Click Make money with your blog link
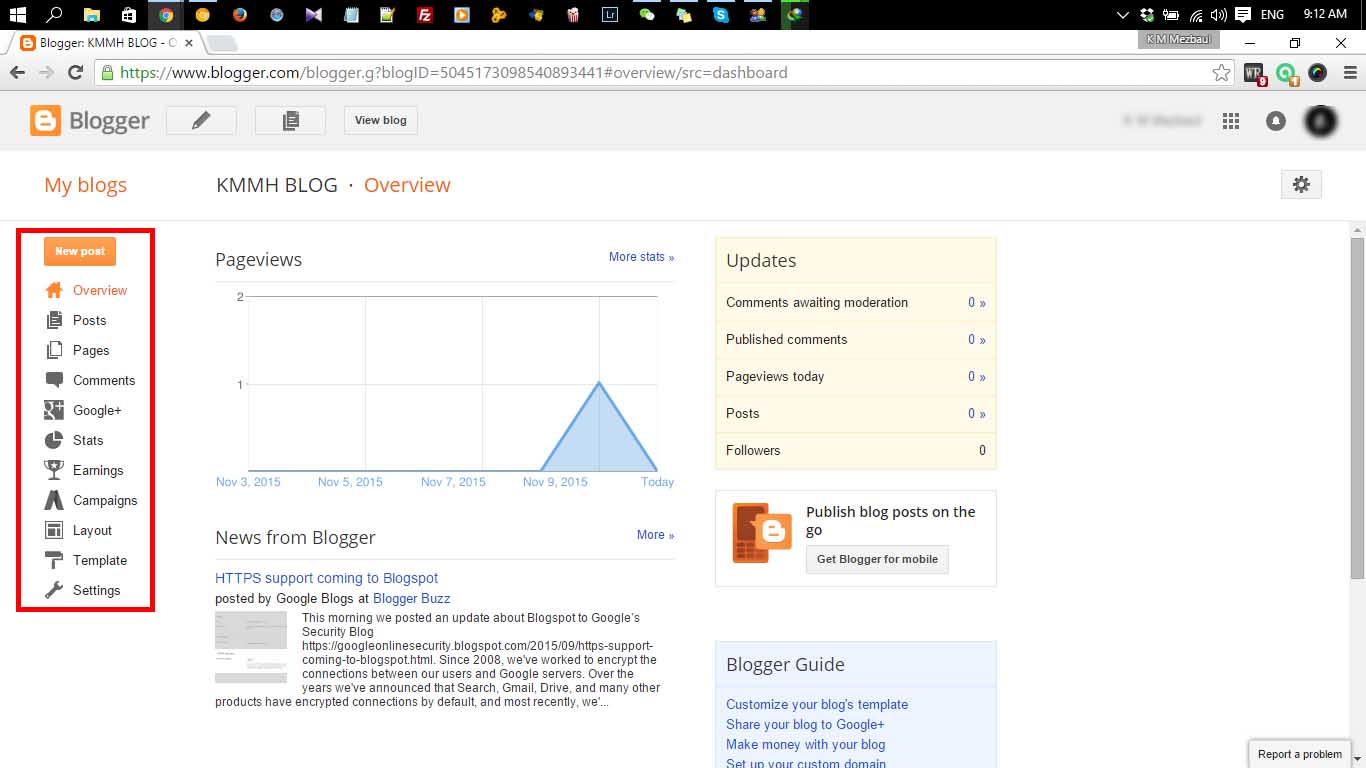This screenshot has width=1366, height=768. [805, 744]
